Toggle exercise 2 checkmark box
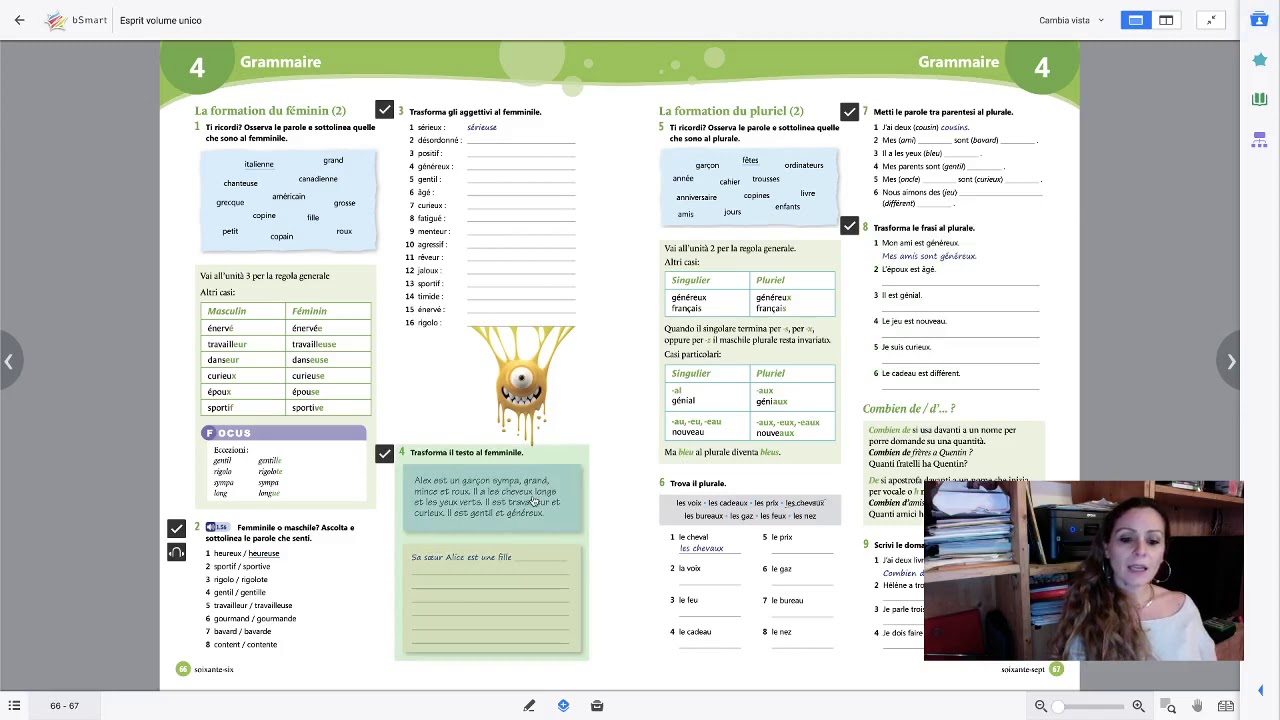Image resolution: width=1280 pixels, height=720 pixels. (x=176, y=528)
